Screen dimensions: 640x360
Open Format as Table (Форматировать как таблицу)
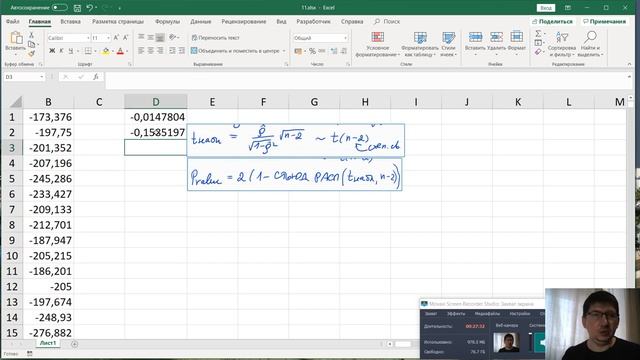pyautogui.click(x=420, y=44)
